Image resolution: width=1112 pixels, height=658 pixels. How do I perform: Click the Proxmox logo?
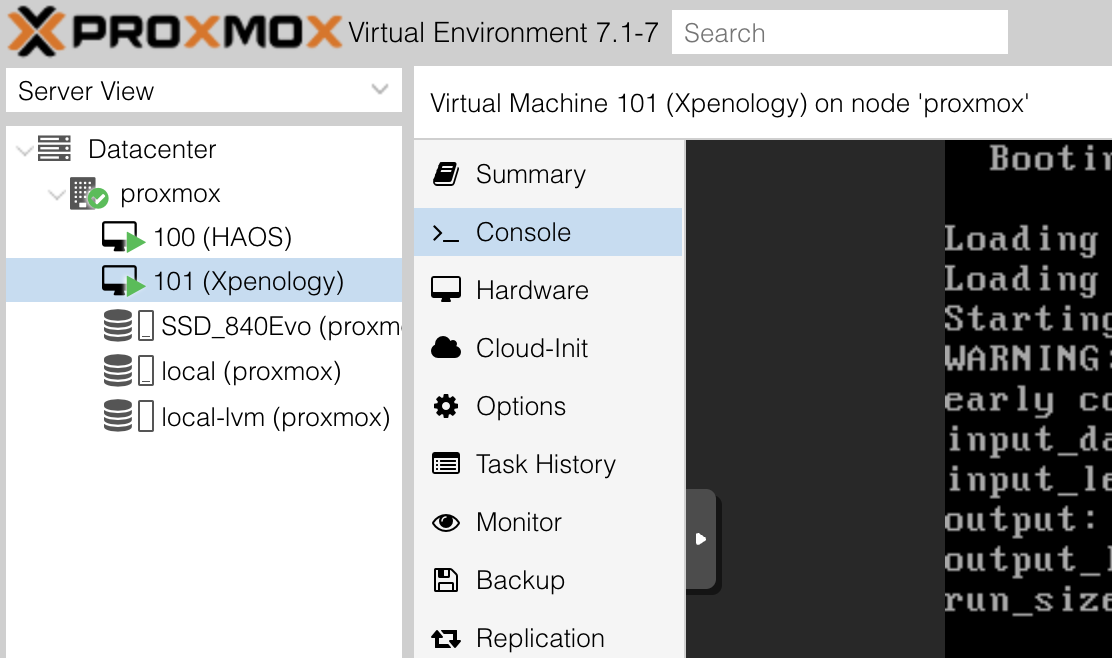[175, 32]
